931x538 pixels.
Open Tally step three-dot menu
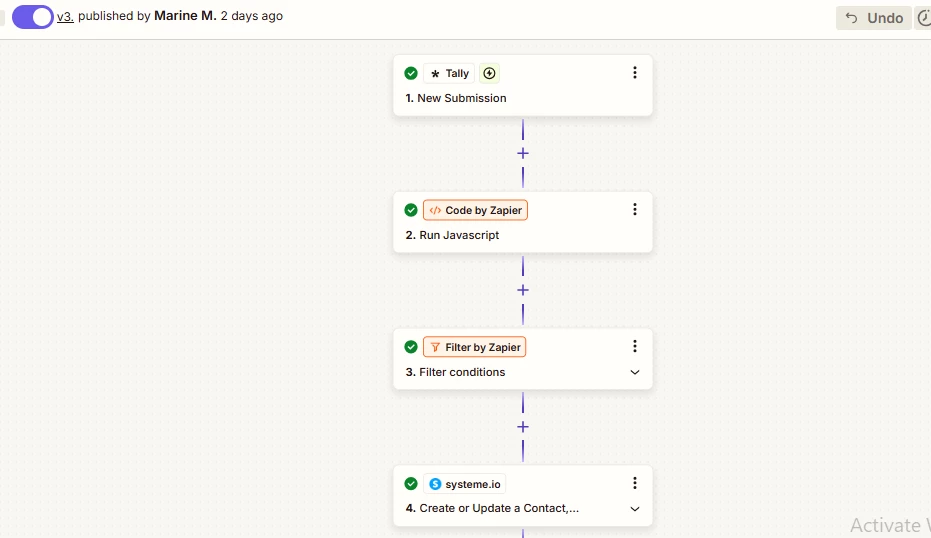(x=635, y=72)
